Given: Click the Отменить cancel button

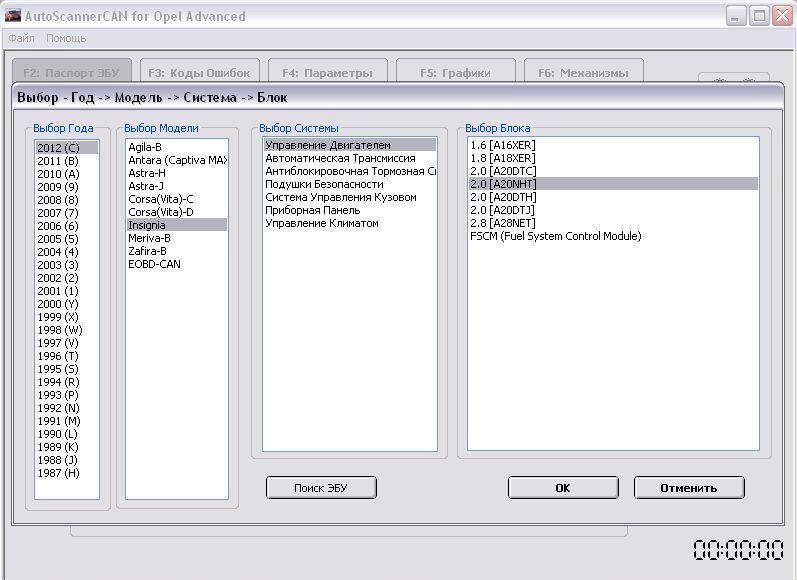Looking at the screenshot, I should [x=688, y=488].
